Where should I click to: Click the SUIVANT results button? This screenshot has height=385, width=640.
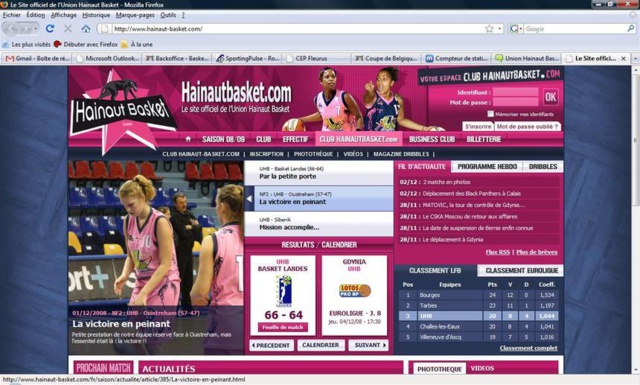[368, 345]
